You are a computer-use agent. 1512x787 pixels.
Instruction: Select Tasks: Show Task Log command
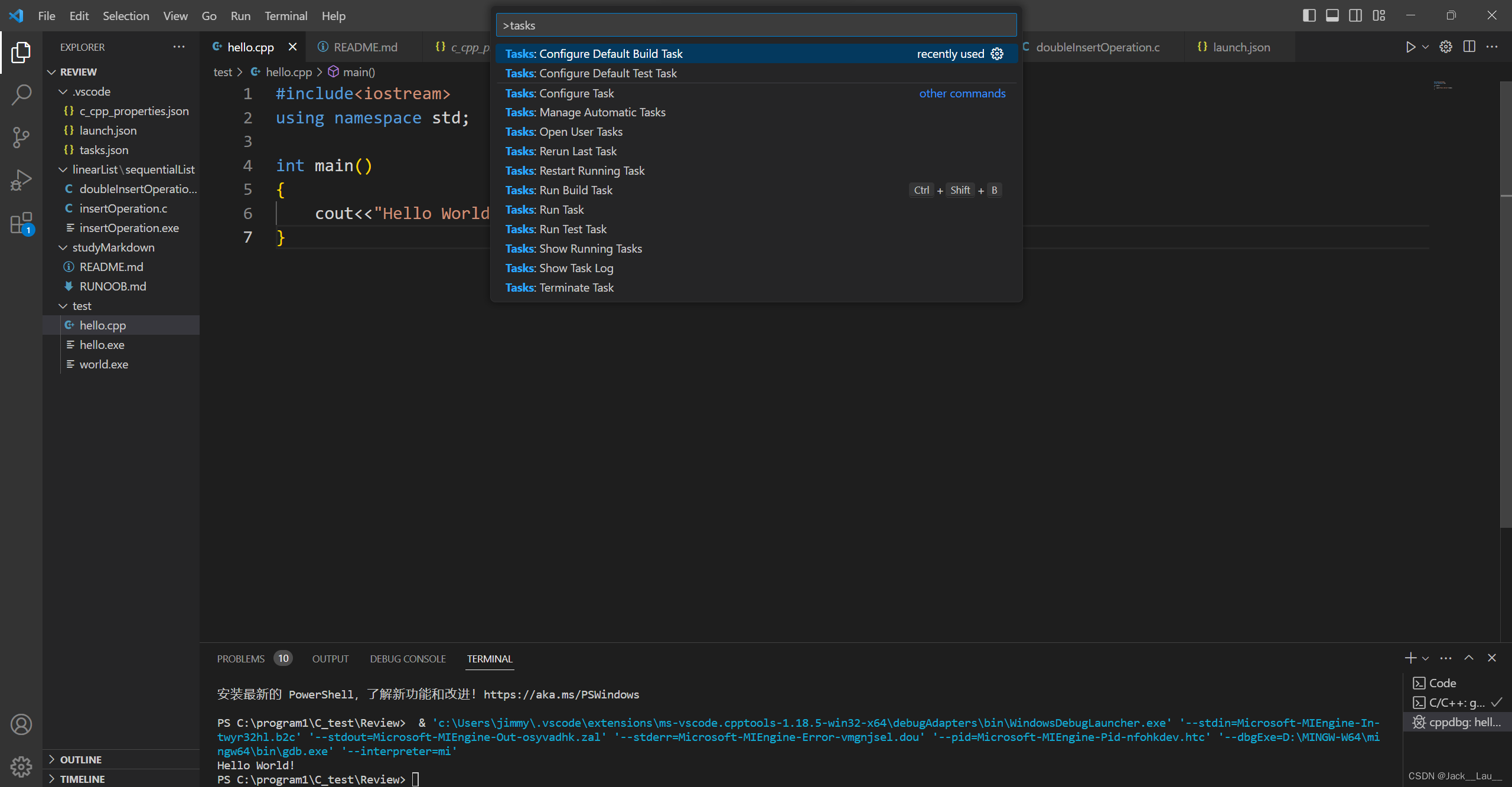click(756, 268)
